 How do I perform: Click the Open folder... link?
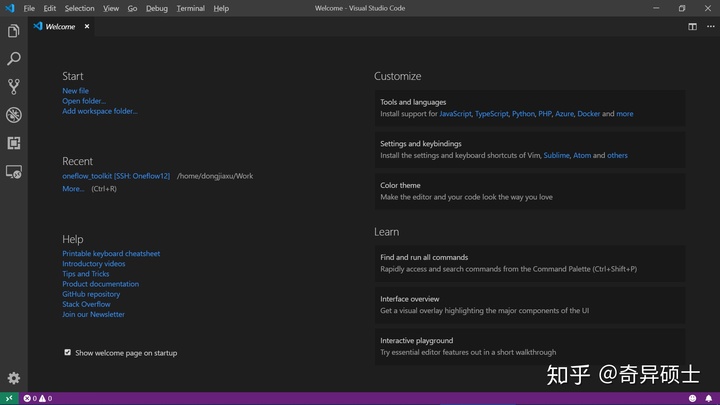(84, 101)
